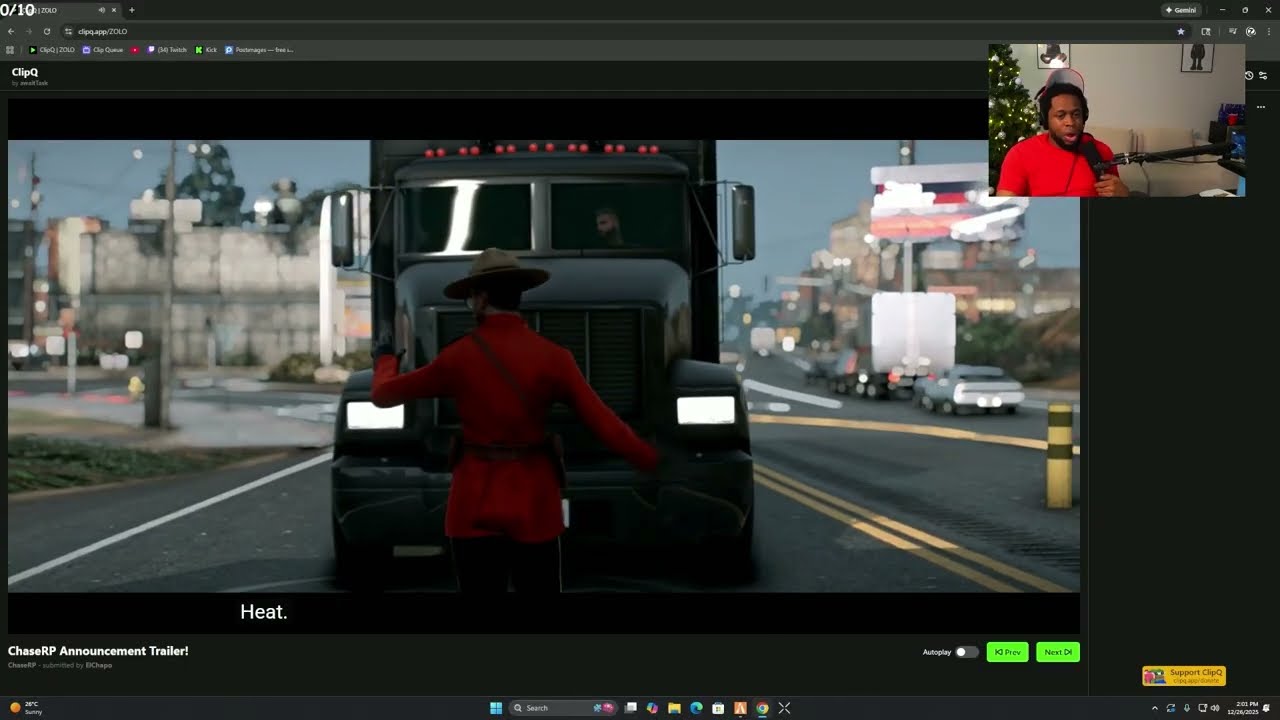1280x720 pixels.
Task: Open ClipQ history clock icon
Action: pyautogui.click(x=1249, y=76)
